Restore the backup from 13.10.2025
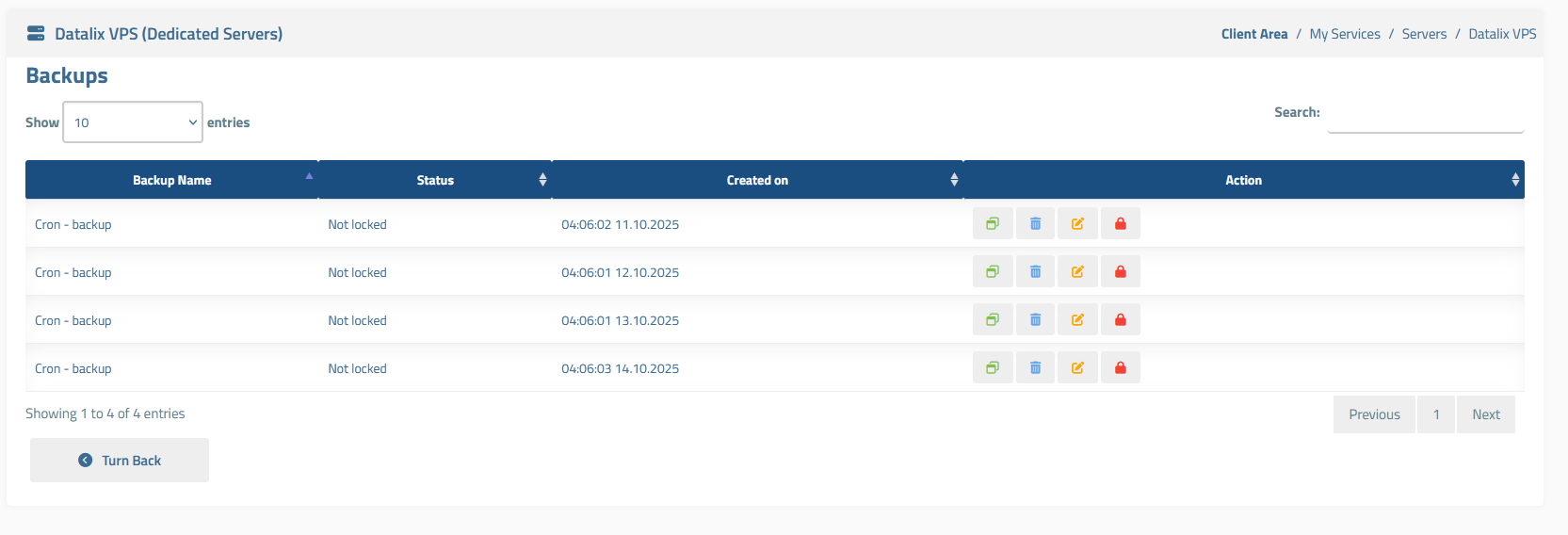This screenshot has height=535, width=1568. tap(993, 320)
